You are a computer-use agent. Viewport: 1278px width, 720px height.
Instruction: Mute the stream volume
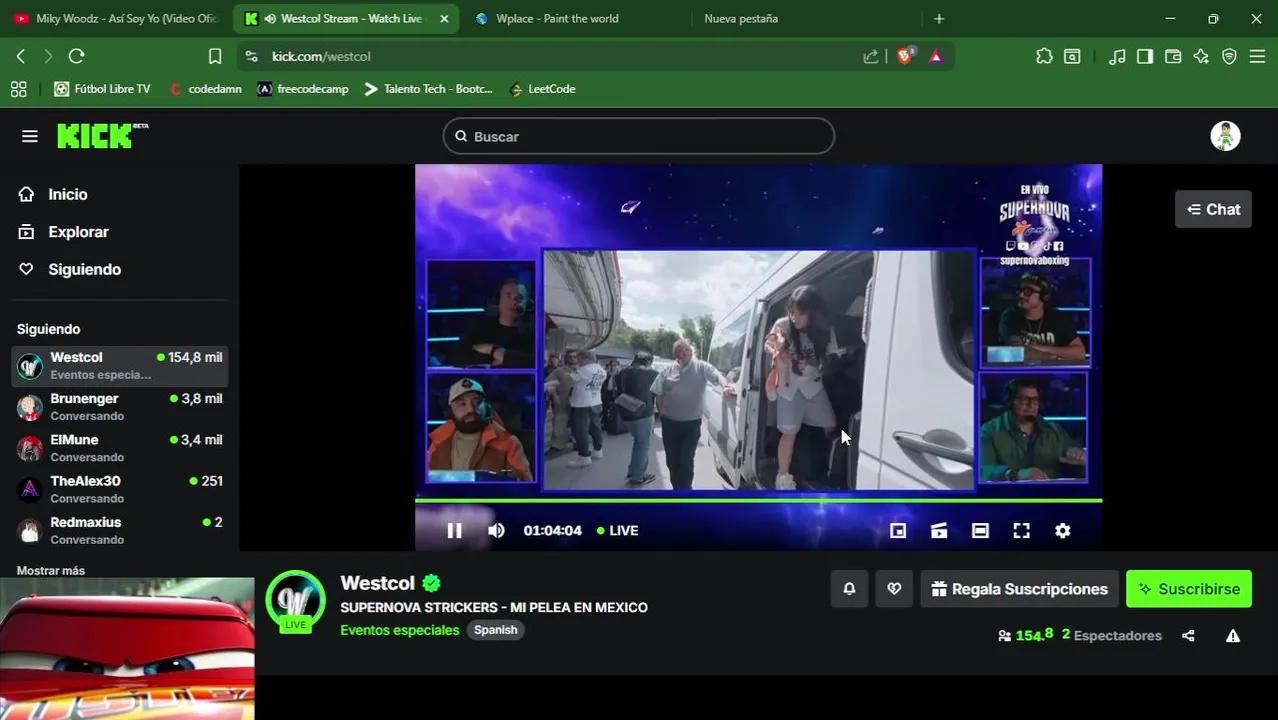496,531
